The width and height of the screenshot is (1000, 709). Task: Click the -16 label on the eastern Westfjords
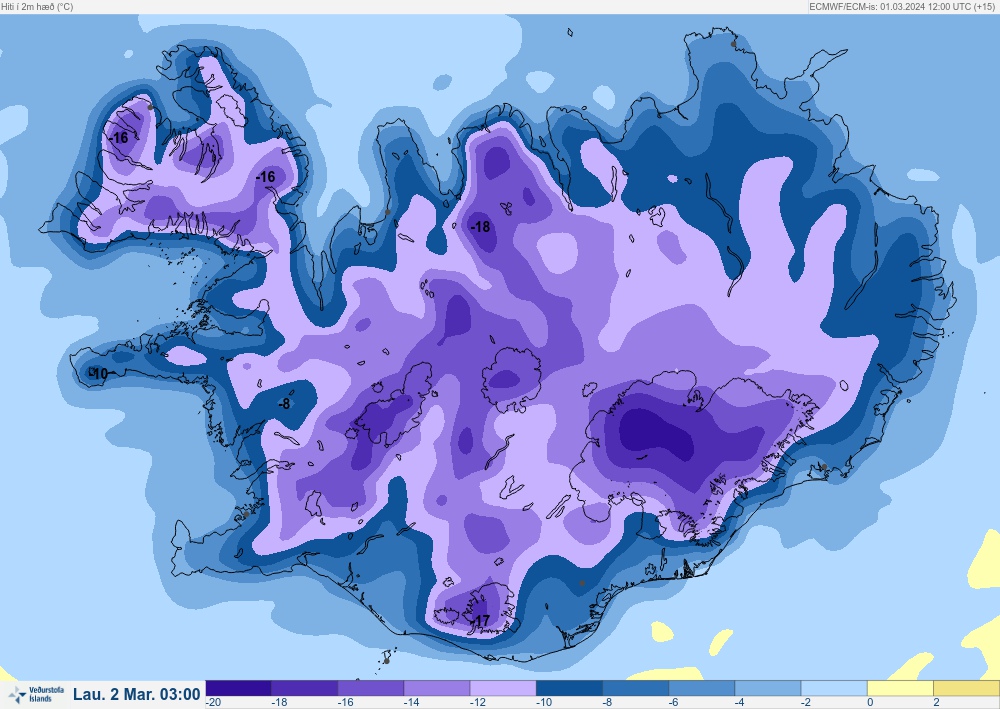tap(265, 177)
